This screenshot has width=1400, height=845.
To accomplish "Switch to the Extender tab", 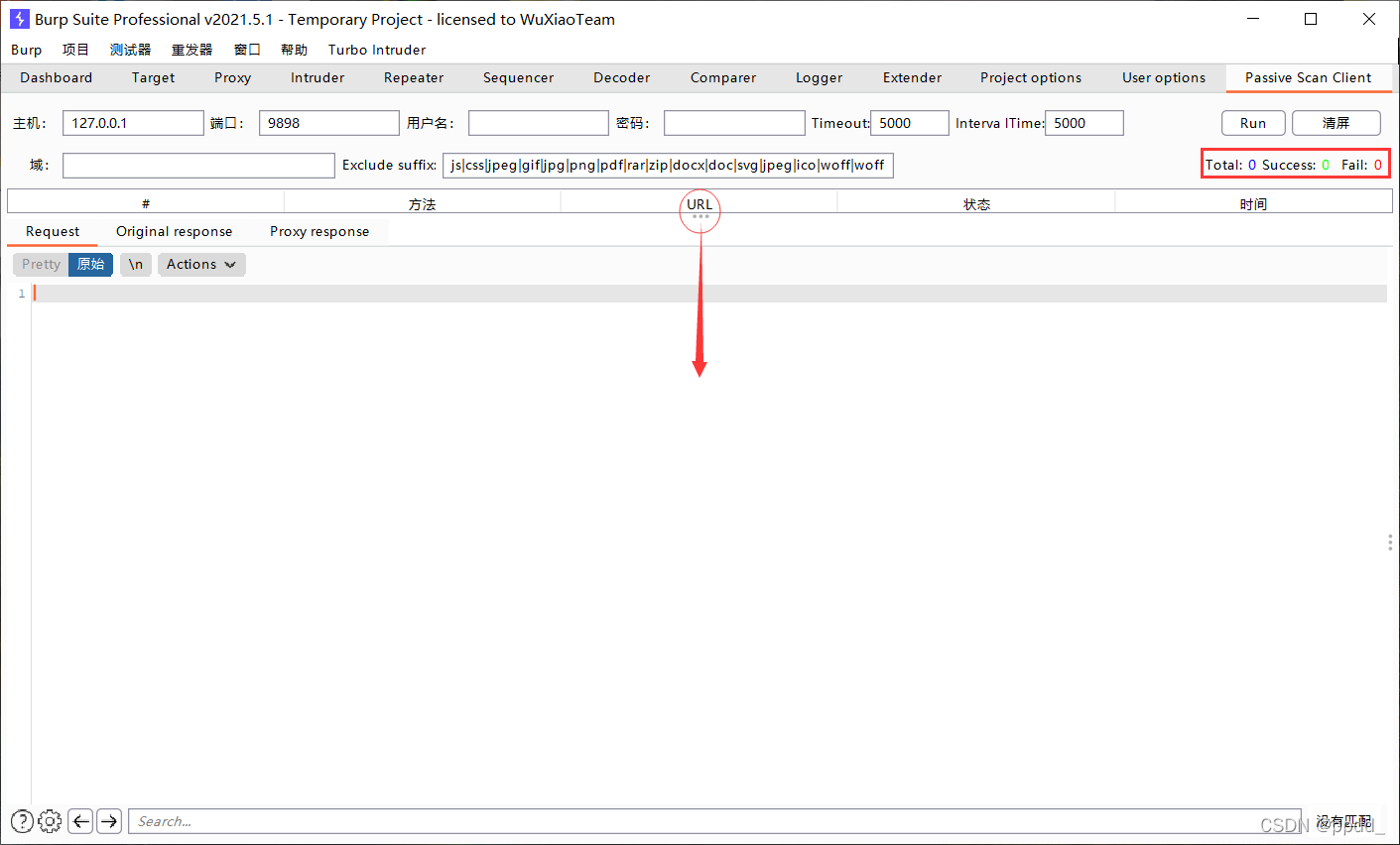I will [912, 77].
